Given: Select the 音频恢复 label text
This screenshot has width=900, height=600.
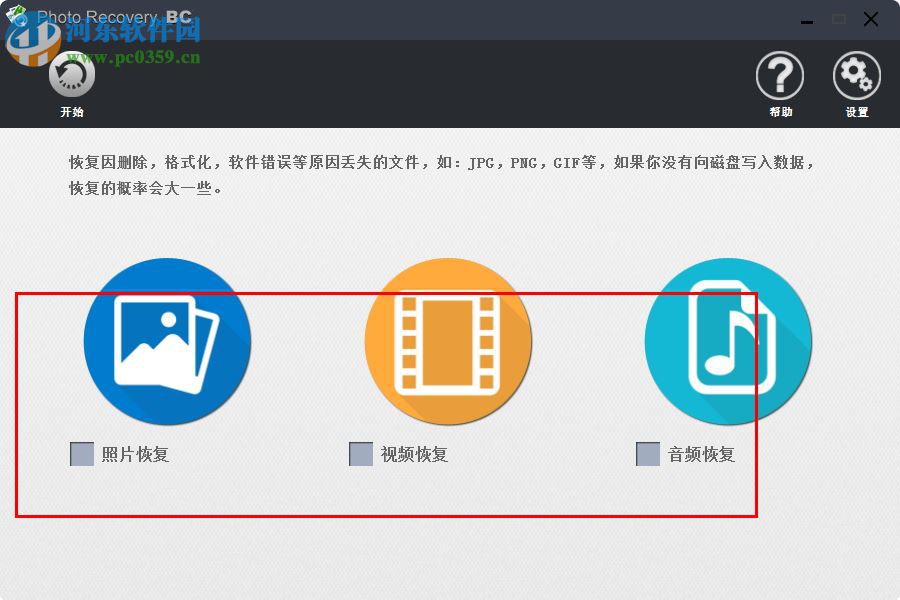Looking at the screenshot, I should coord(700,454).
